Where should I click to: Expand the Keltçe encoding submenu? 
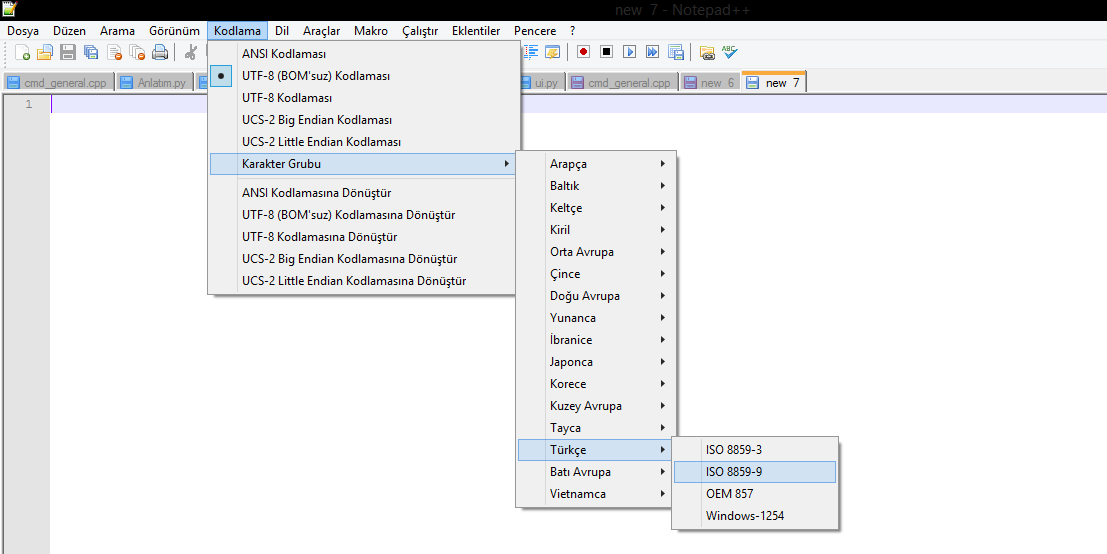(596, 207)
